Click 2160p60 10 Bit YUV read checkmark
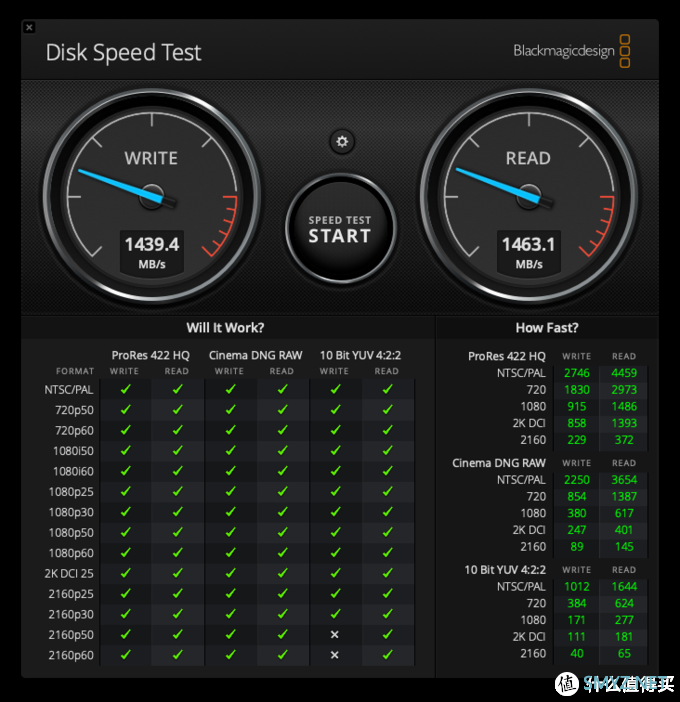This screenshot has height=702, width=680. 388,655
